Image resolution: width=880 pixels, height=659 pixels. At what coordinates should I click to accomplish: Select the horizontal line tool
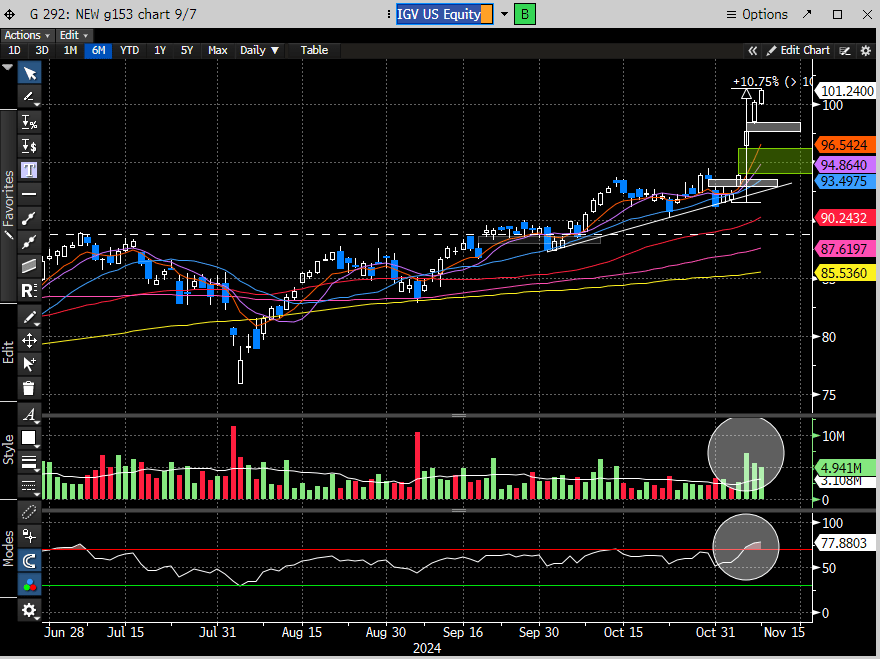point(29,194)
